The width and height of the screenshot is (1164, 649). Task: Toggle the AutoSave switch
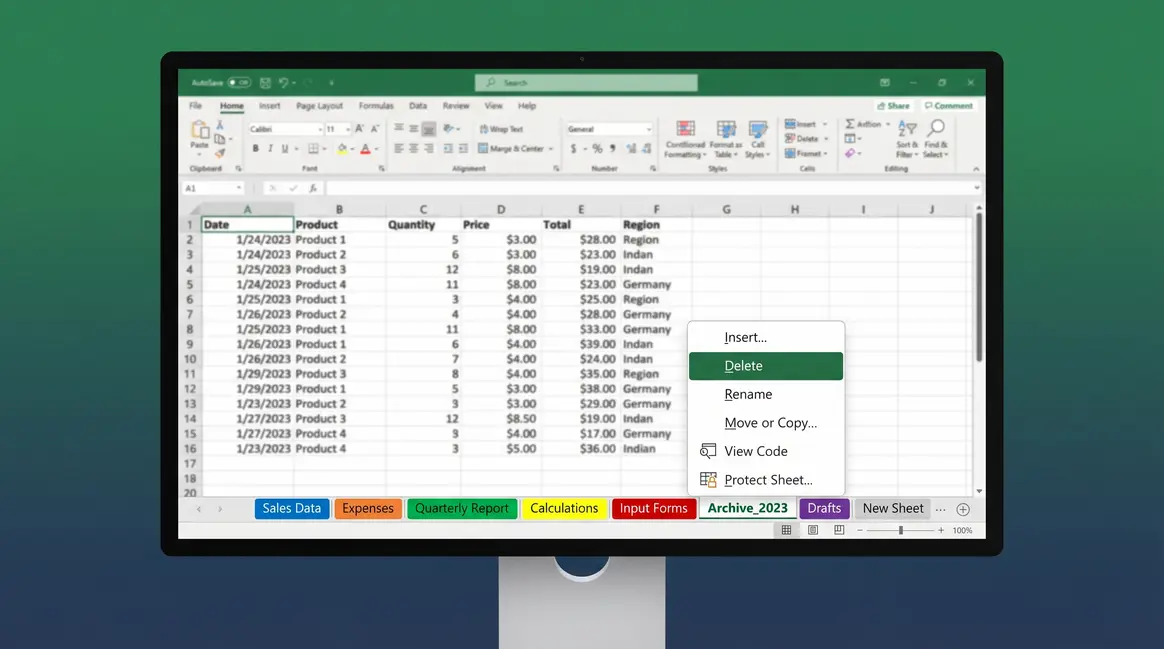(239, 82)
